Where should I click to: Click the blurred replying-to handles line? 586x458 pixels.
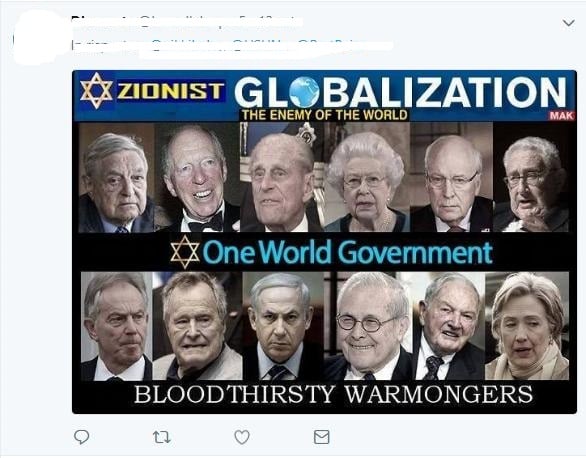[x=232, y=47]
